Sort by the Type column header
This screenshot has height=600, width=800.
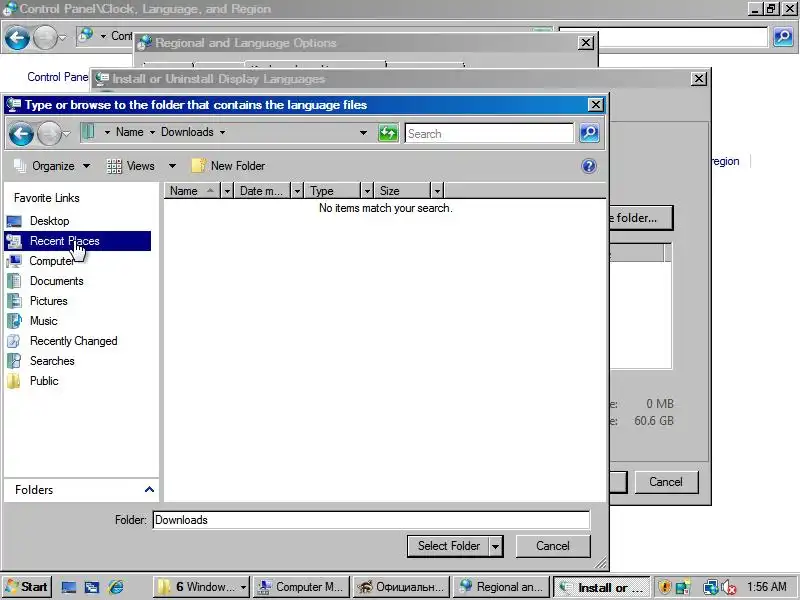click(333, 191)
